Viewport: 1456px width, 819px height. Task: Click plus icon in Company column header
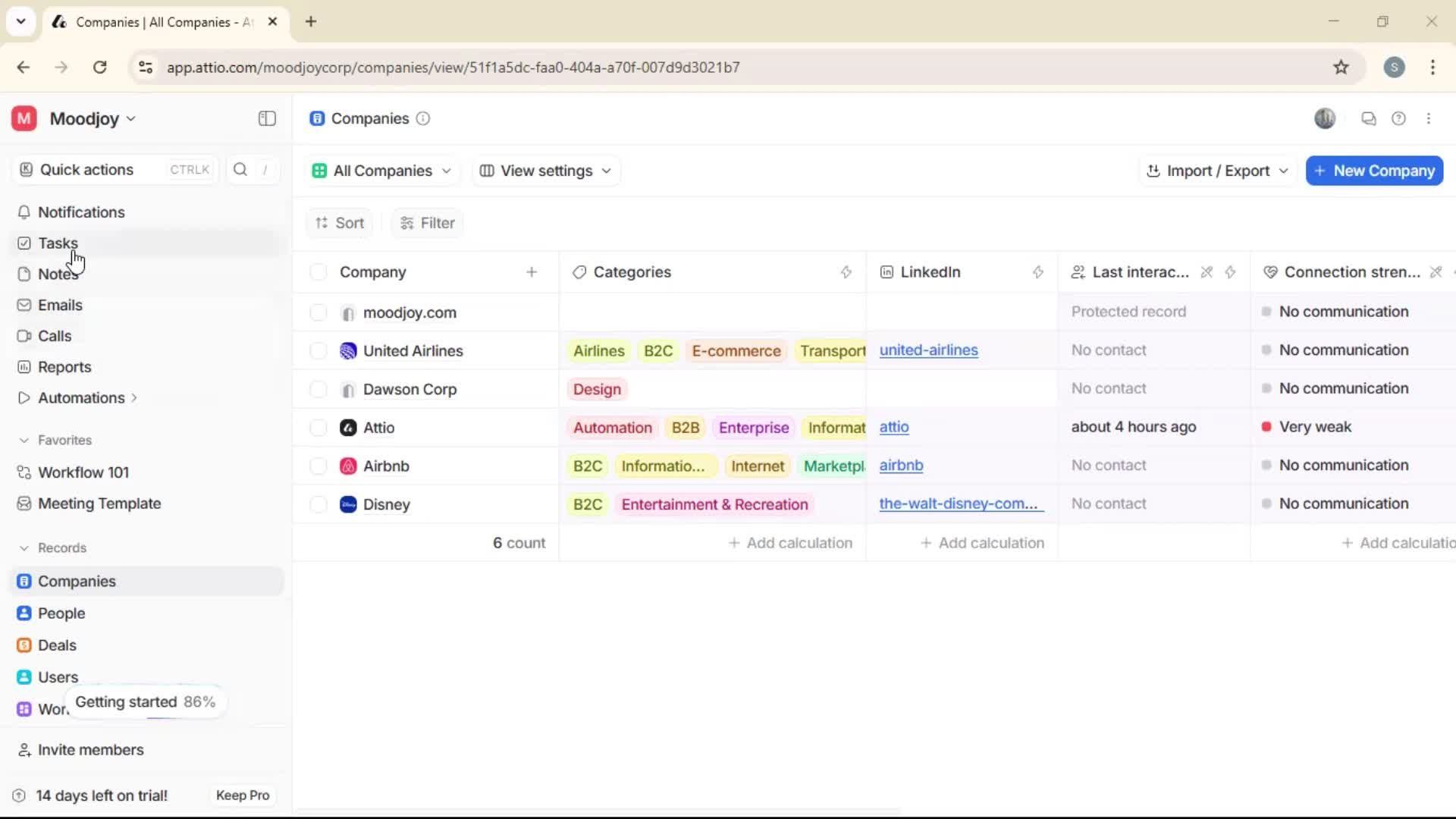pos(532,272)
